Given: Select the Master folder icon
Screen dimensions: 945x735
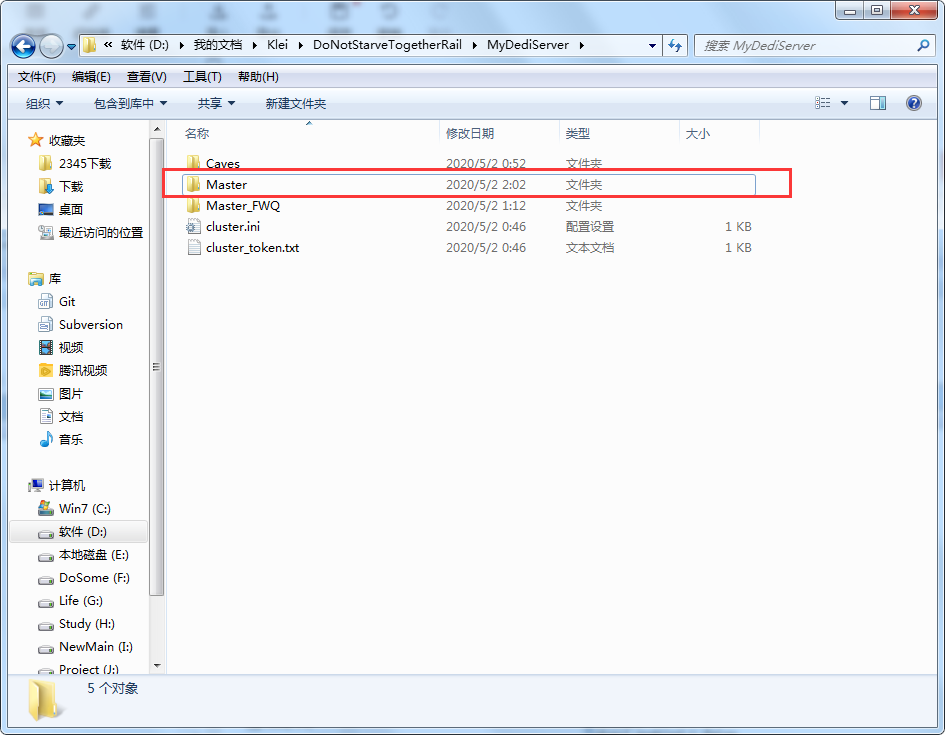Looking at the screenshot, I should pyautogui.click(x=193, y=184).
